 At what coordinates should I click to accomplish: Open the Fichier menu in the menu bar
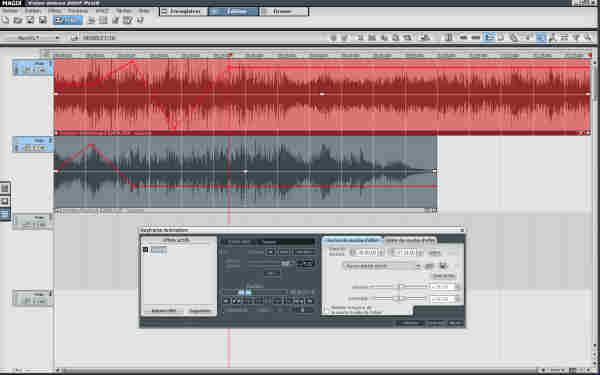[10, 11]
